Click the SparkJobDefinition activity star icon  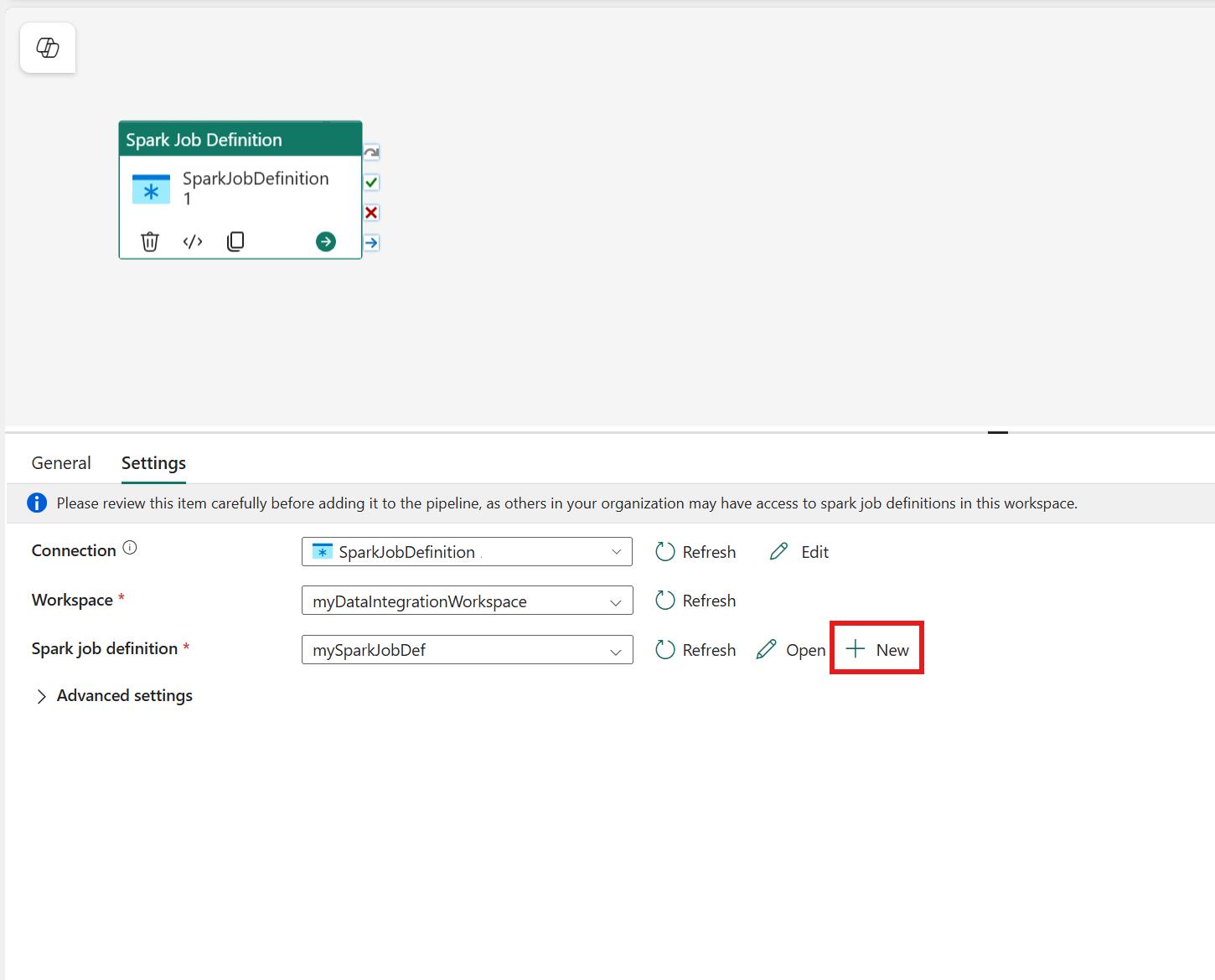click(x=151, y=190)
